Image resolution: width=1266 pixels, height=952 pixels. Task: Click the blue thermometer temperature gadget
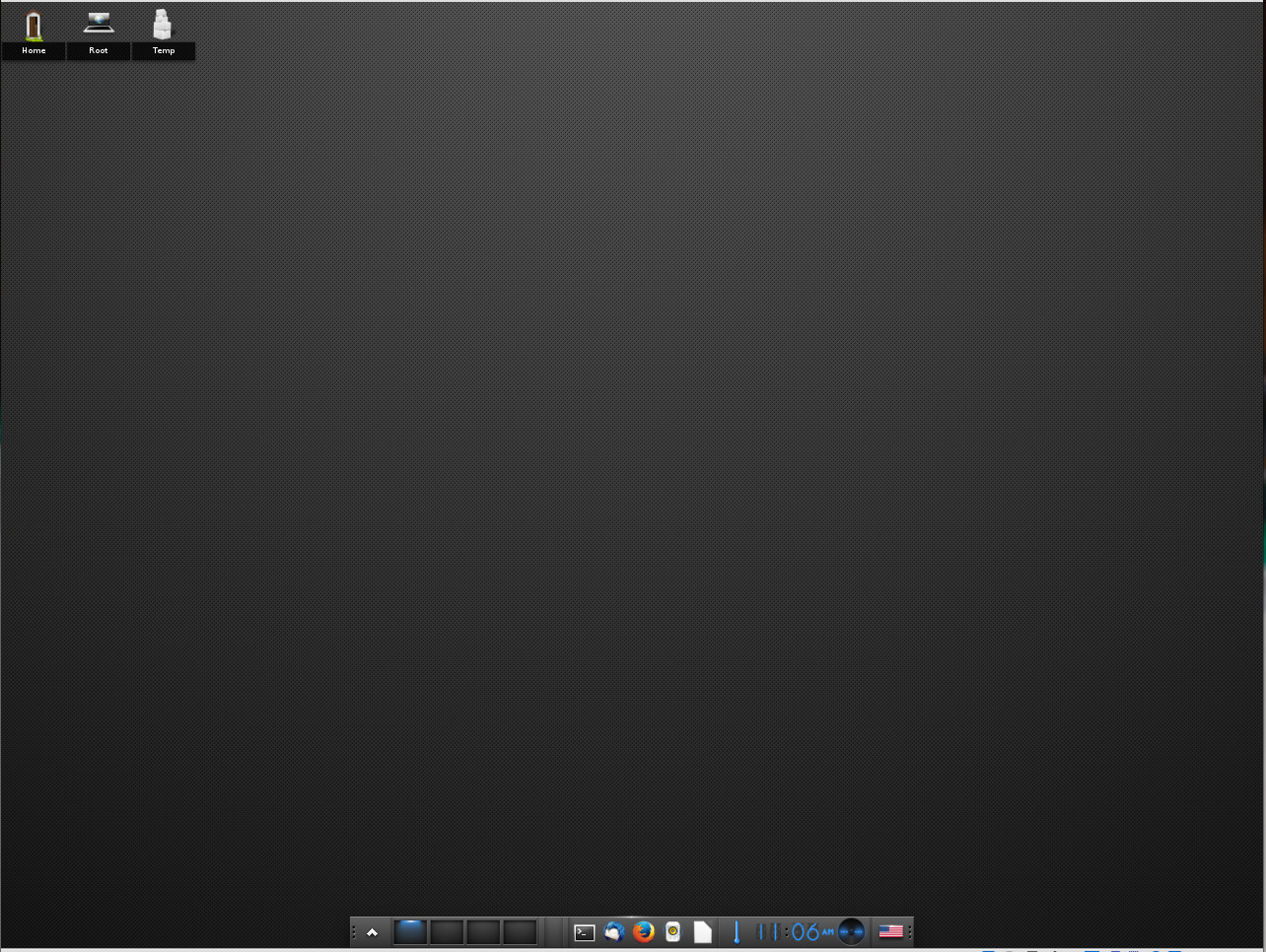[737, 931]
